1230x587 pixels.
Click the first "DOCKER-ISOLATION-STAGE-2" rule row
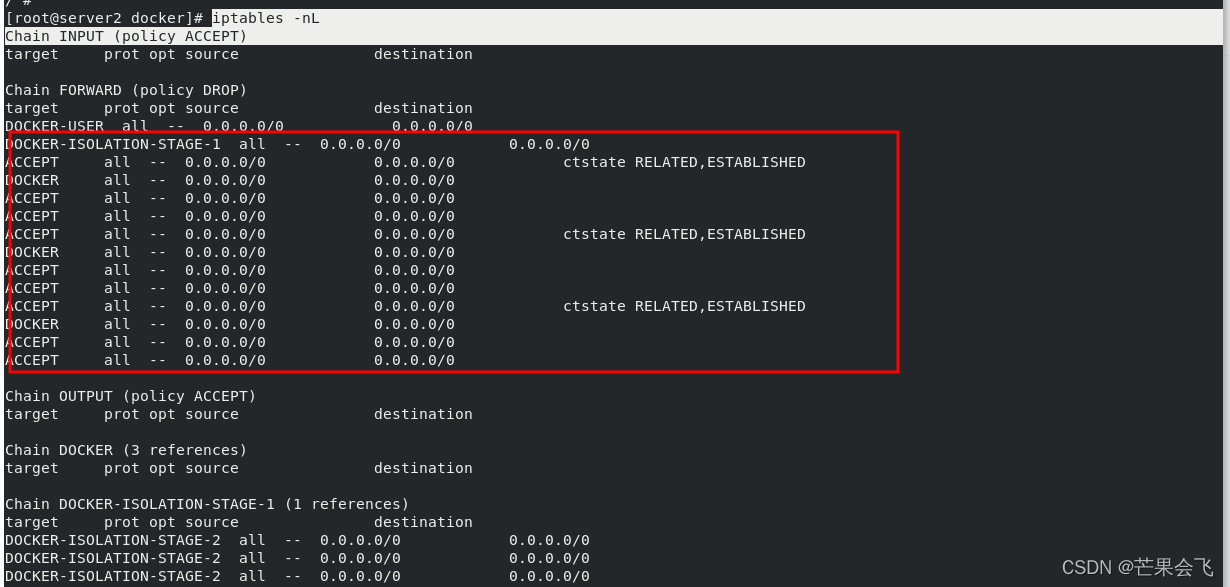click(x=297, y=540)
